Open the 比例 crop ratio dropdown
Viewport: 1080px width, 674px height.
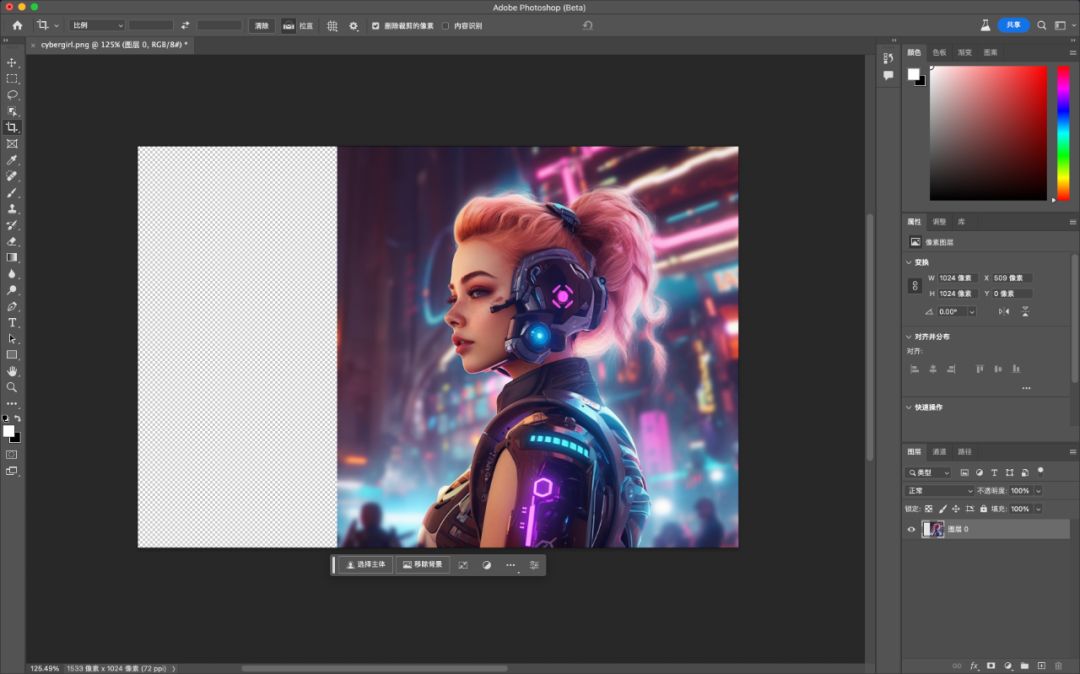pyautogui.click(x=97, y=25)
